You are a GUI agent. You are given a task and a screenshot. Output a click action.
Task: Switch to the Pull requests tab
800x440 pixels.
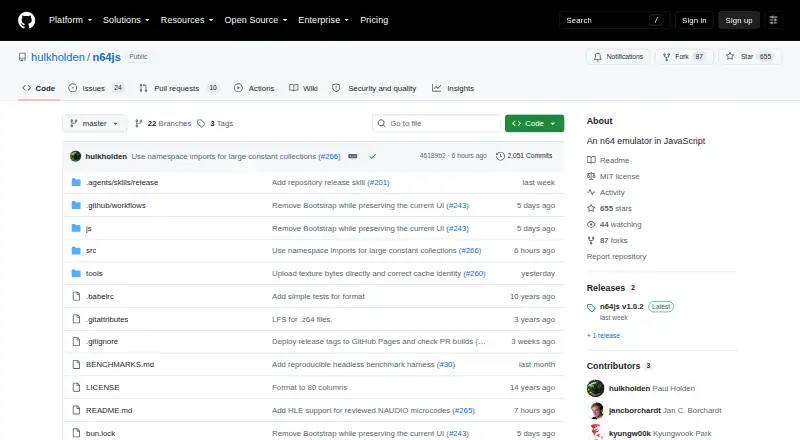pyautogui.click(x=179, y=88)
